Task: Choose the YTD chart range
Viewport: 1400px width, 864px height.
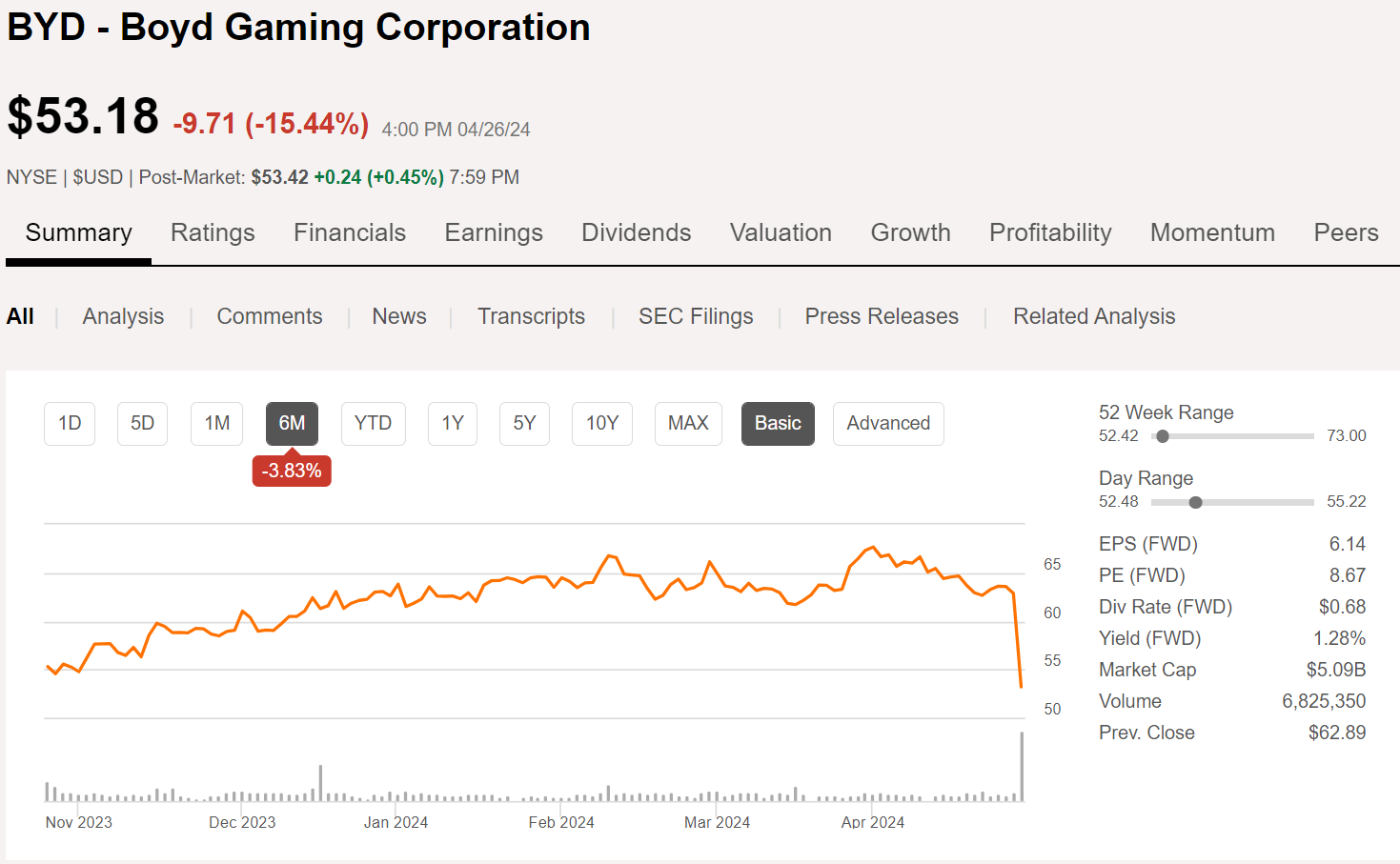Action: 373,424
